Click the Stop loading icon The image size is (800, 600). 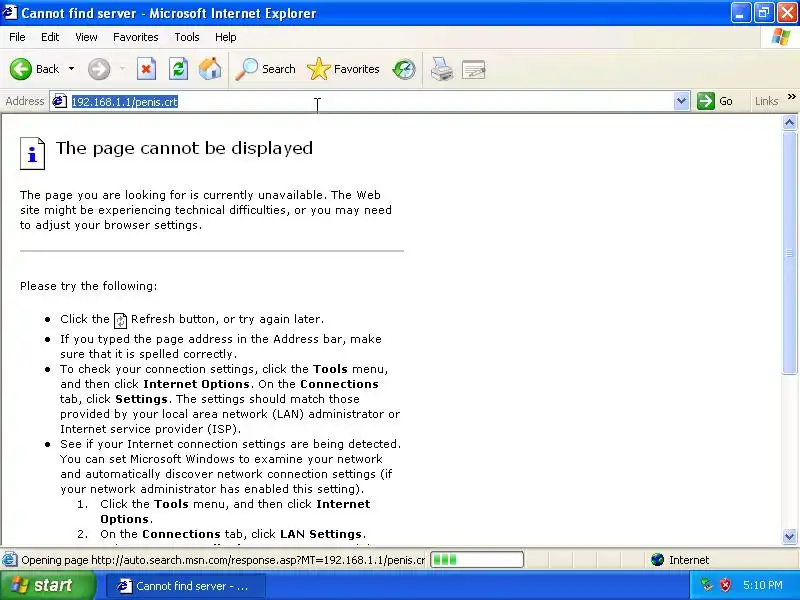(x=146, y=69)
